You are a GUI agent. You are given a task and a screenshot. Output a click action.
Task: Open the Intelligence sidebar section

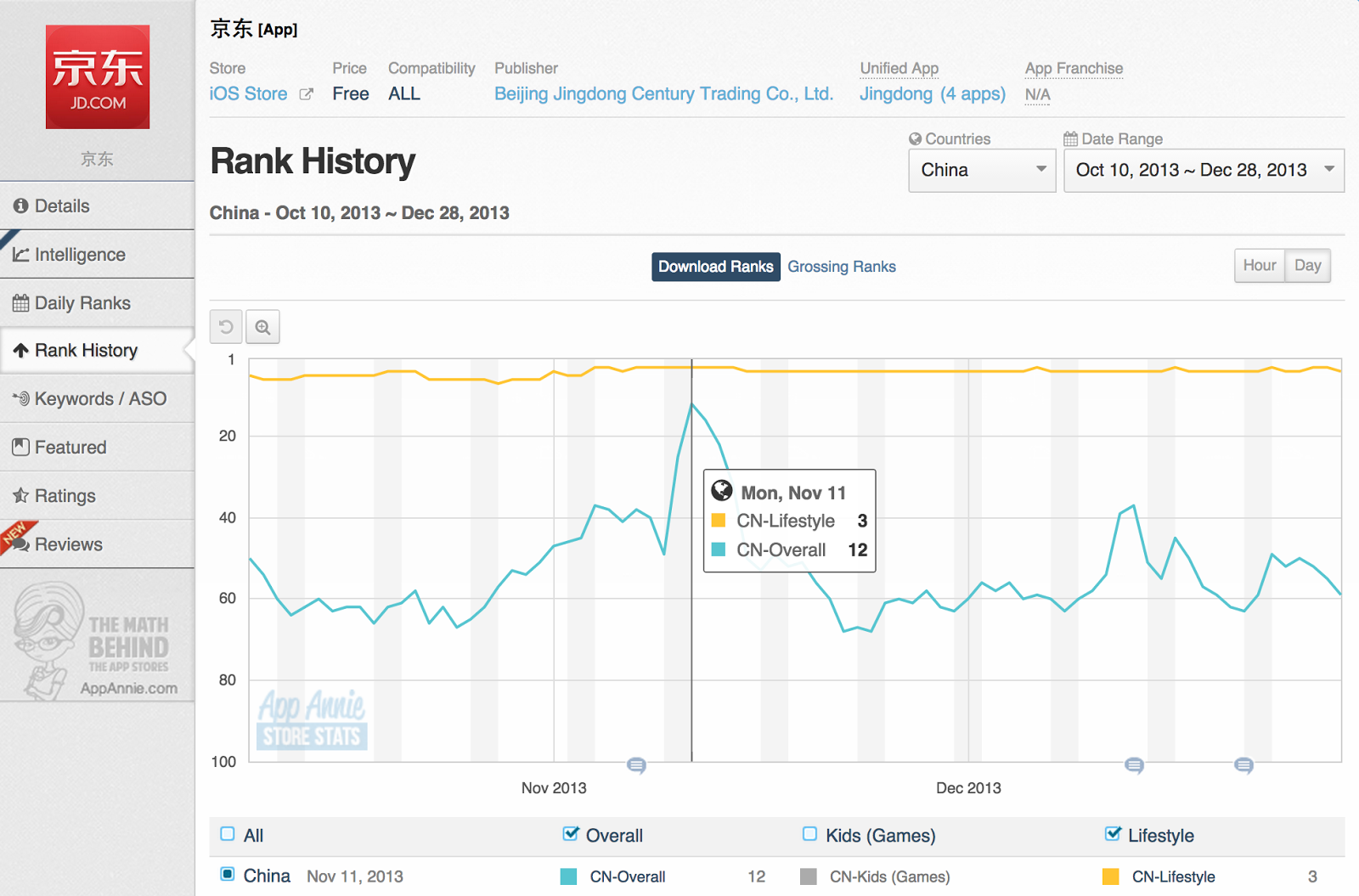coord(97,254)
